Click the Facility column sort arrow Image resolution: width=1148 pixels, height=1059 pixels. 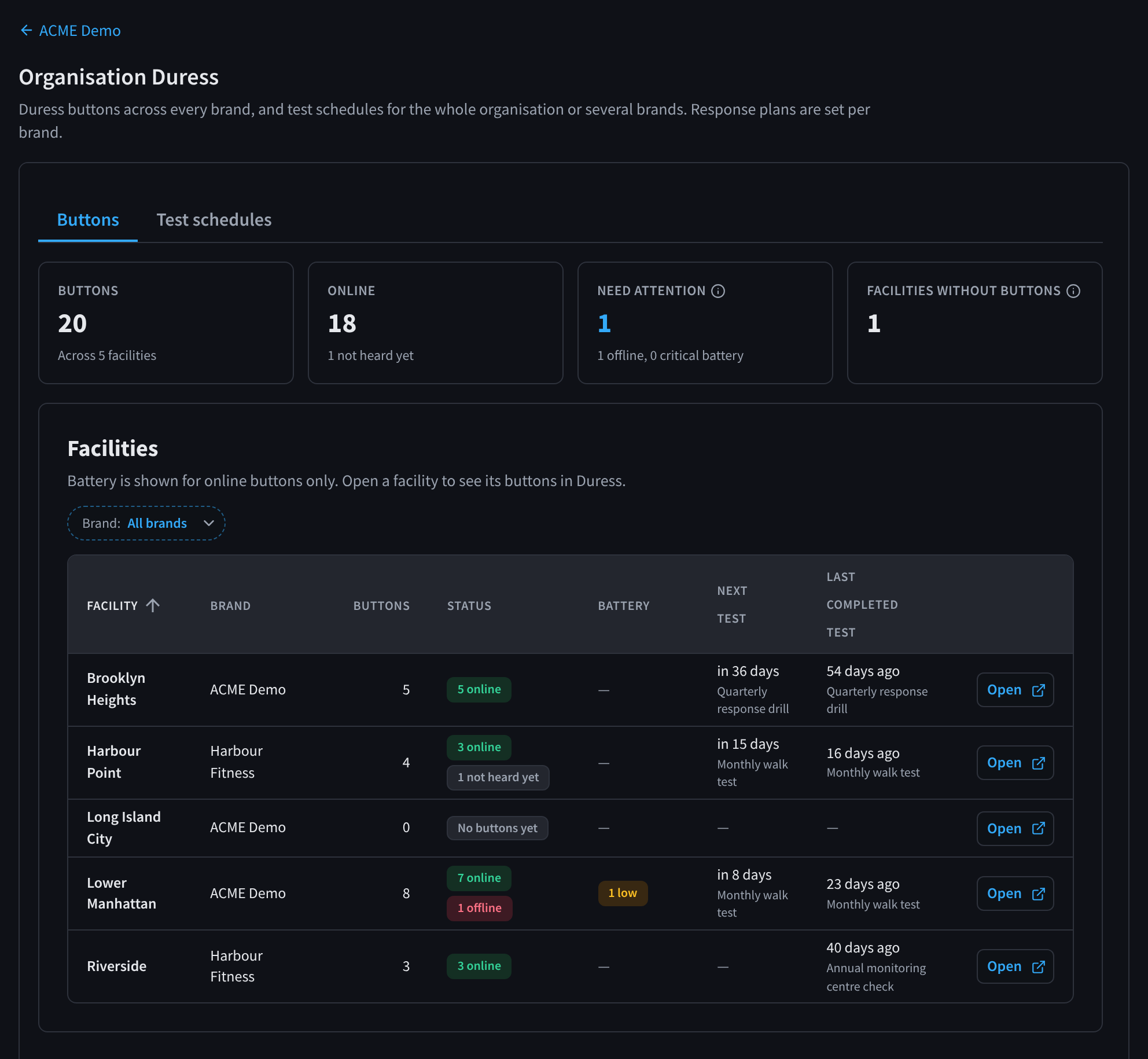pos(153,605)
